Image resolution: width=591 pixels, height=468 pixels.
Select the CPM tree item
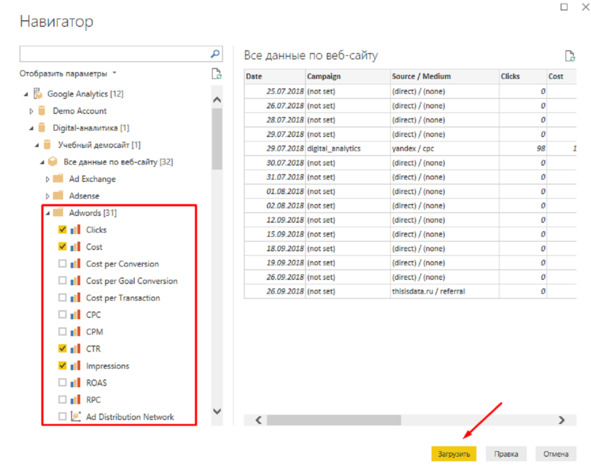coord(94,332)
